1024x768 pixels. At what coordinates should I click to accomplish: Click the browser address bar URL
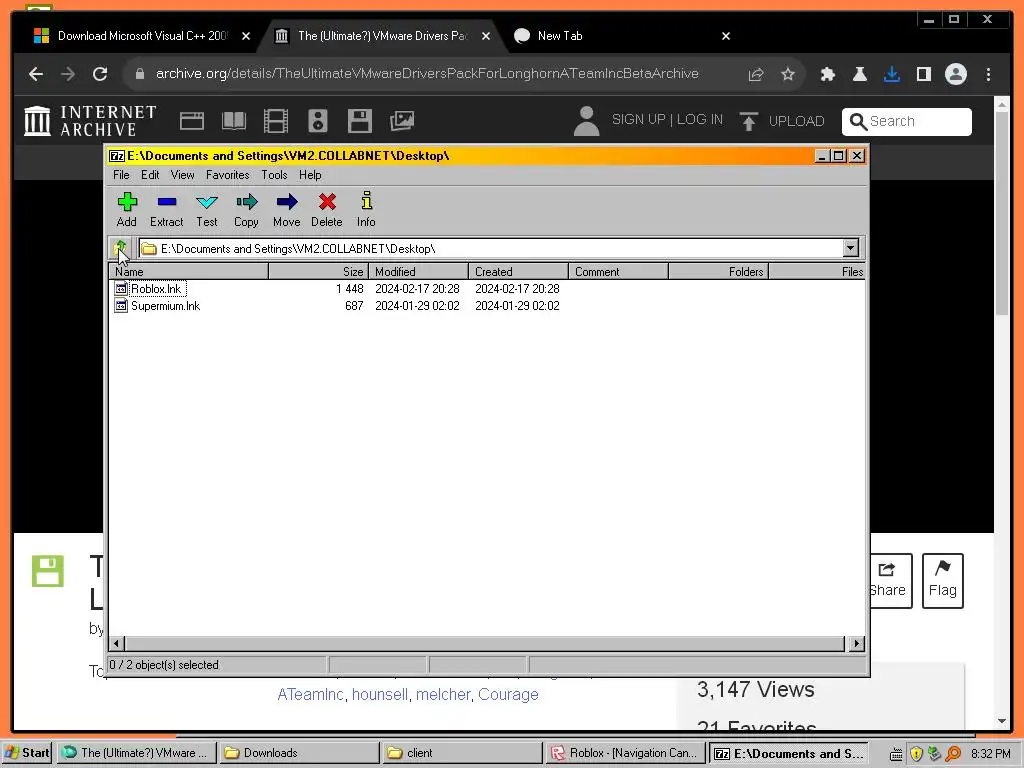[x=427, y=74]
